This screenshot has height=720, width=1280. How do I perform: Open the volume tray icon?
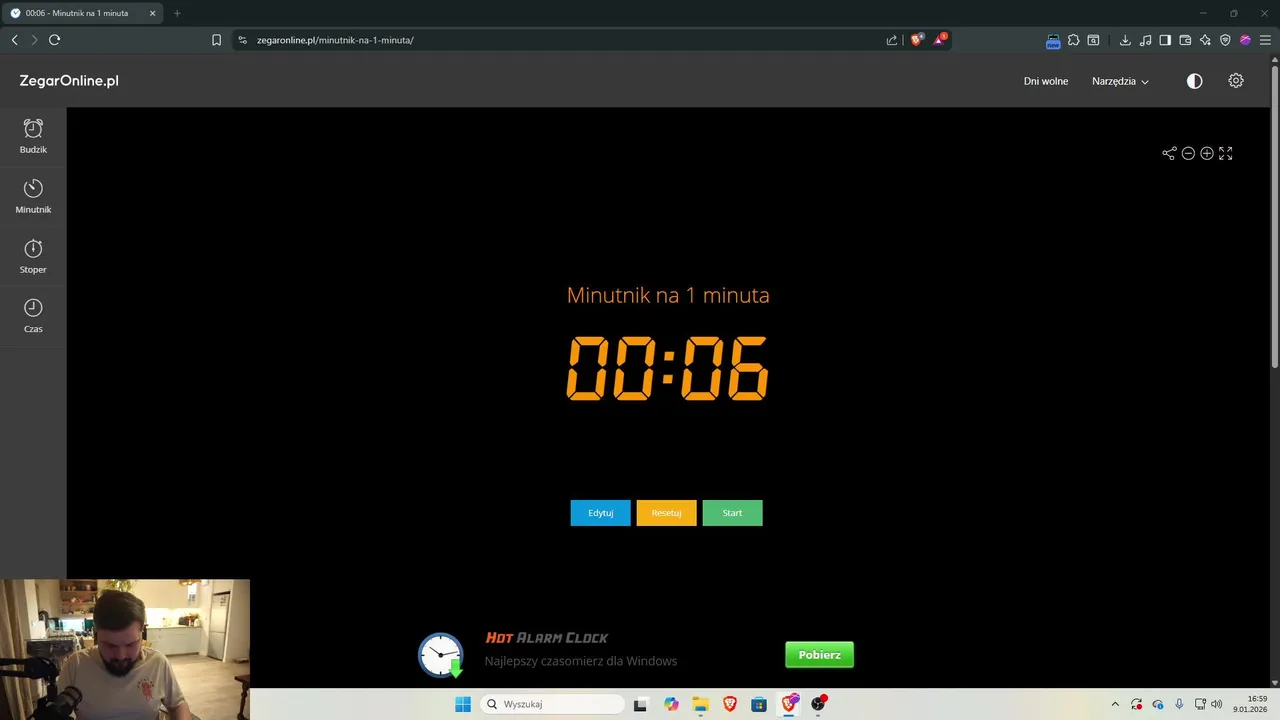[1217, 704]
